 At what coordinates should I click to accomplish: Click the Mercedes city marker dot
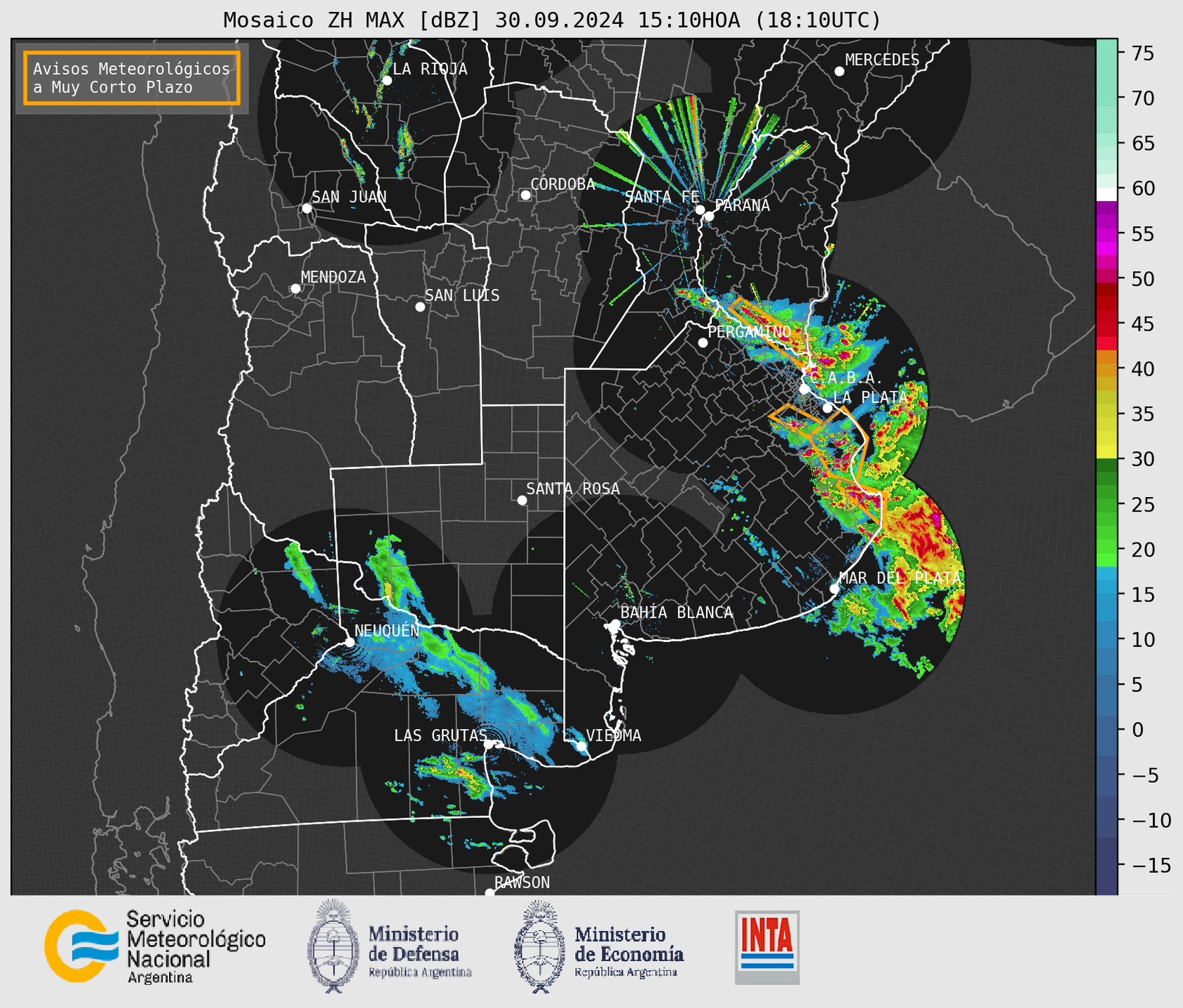(x=839, y=71)
